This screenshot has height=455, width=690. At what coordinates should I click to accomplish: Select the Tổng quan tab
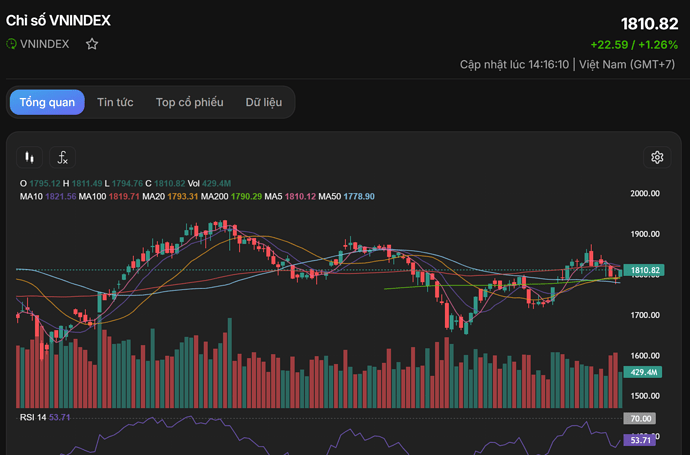47,102
